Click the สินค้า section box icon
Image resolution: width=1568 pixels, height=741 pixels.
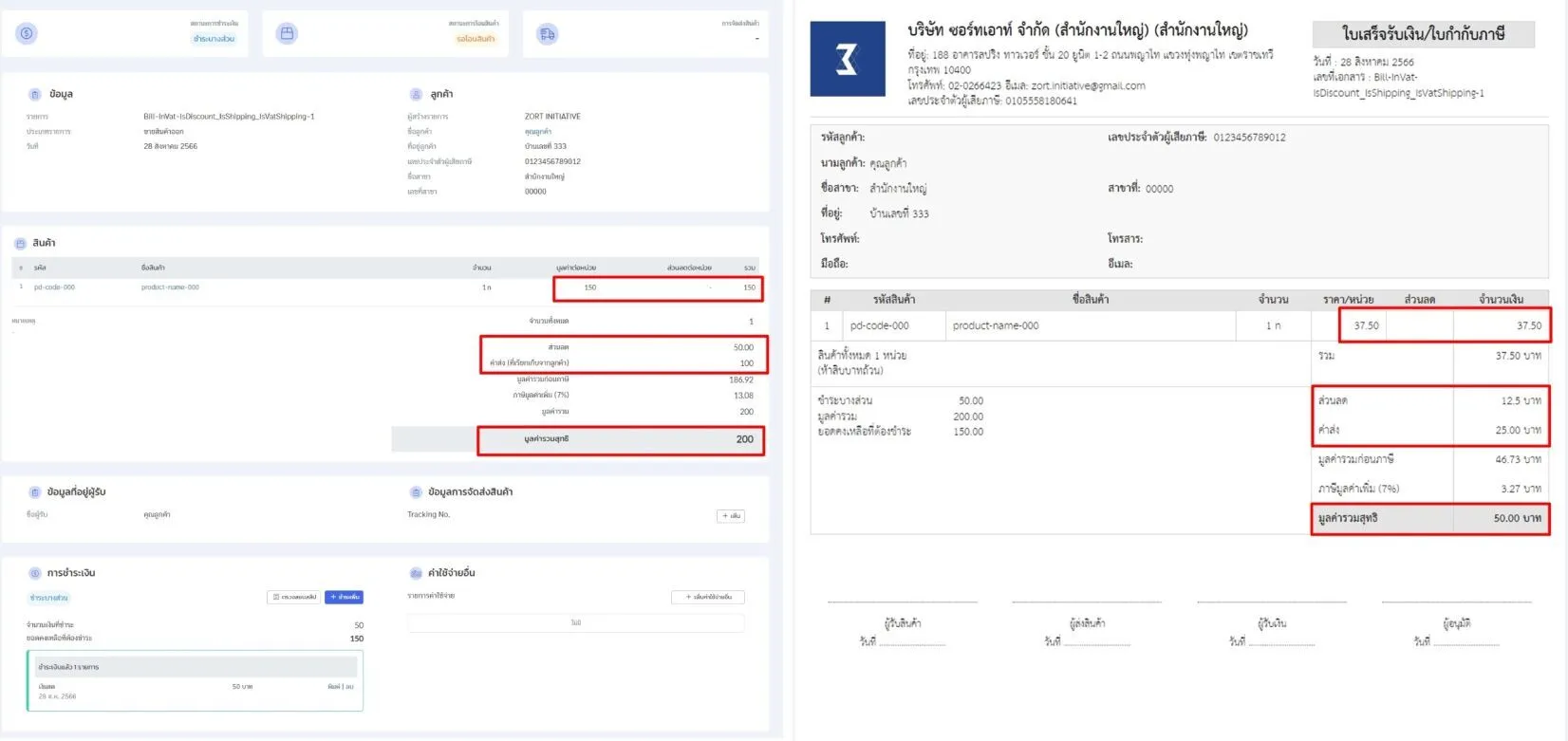point(21,244)
